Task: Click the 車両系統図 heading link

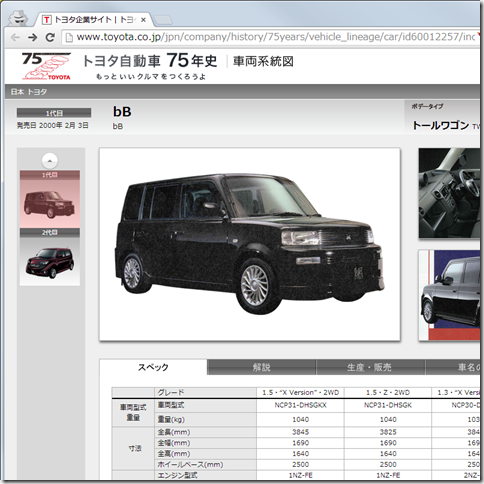Action: (x=263, y=61)
